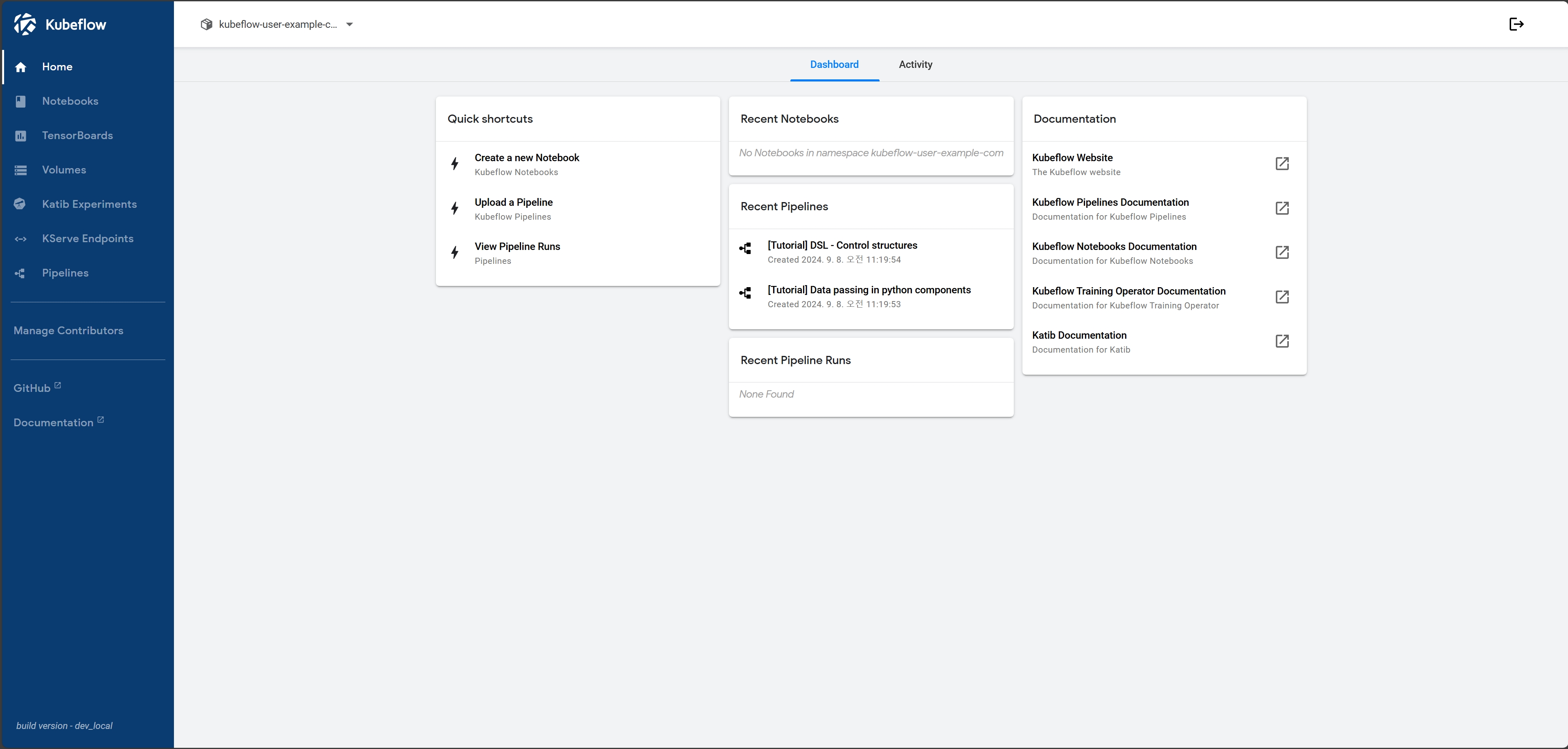This screenshot has width=1568, height=749.
Task: Open [Tutorial] DSL - Control structures pipeline
Action: pos(842,245)
